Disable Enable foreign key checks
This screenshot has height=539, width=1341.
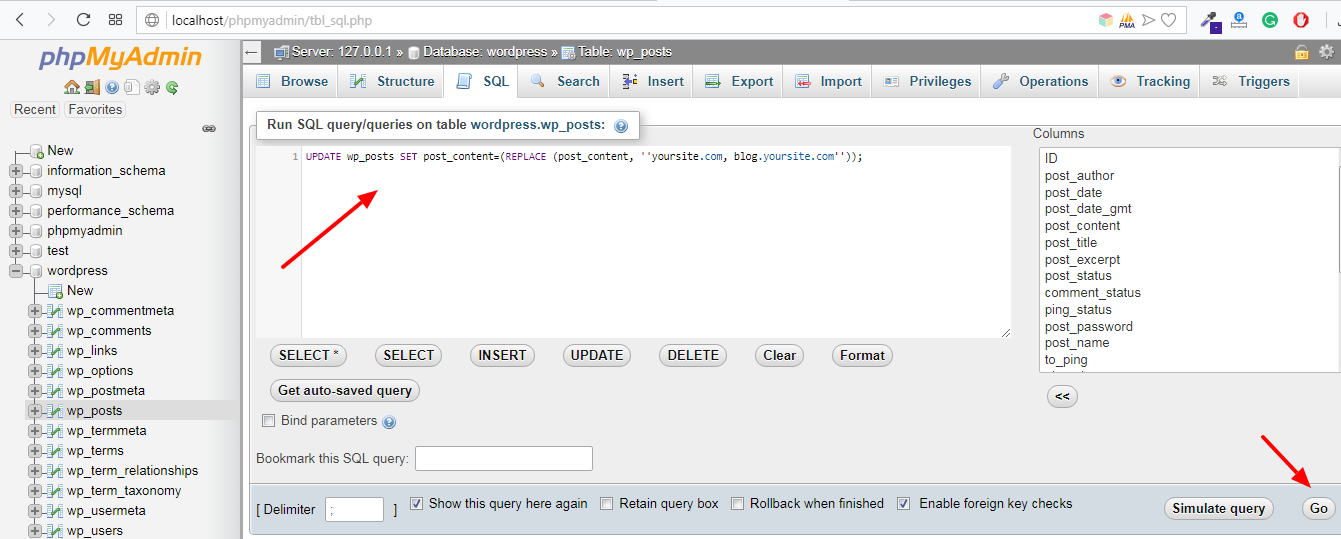pyautogui.click(x=904, y=504)
